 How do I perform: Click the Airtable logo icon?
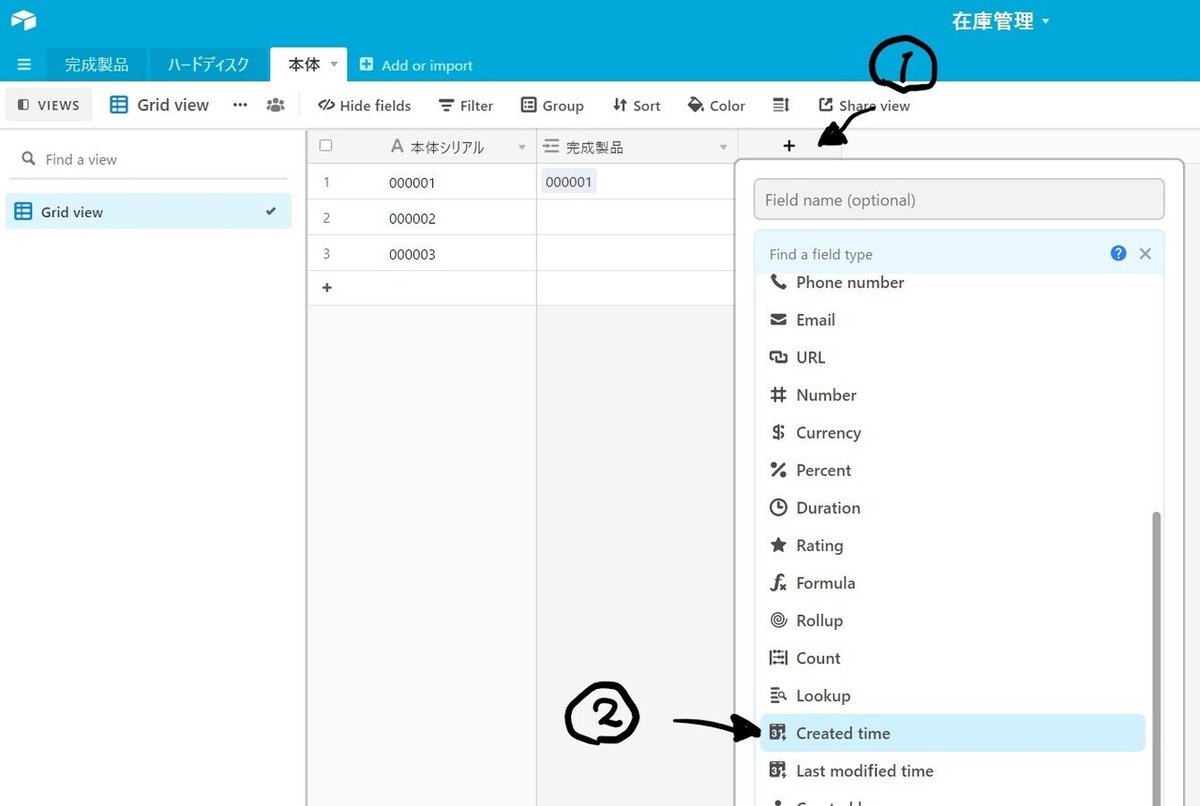(24, 20)
